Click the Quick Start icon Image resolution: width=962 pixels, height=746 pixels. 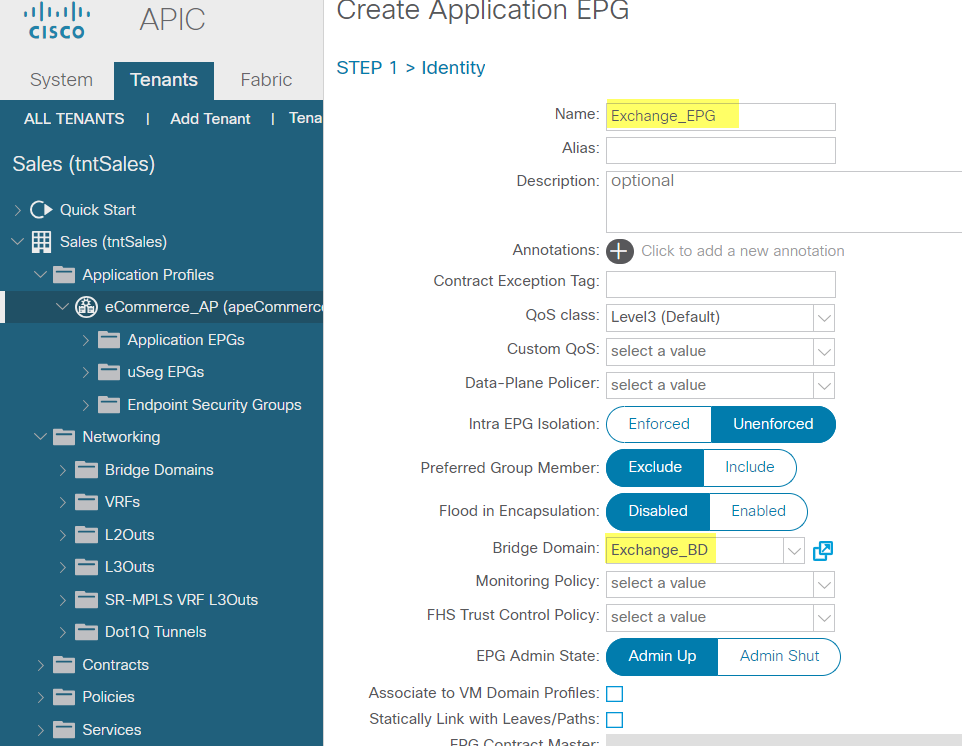pyautogui.click(x=41, y=210)
